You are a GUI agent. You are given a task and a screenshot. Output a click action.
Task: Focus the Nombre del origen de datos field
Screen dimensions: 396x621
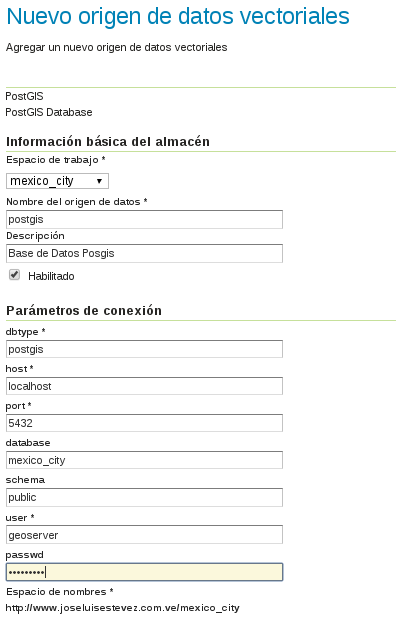pyautogui.click(x=145, y=219)
